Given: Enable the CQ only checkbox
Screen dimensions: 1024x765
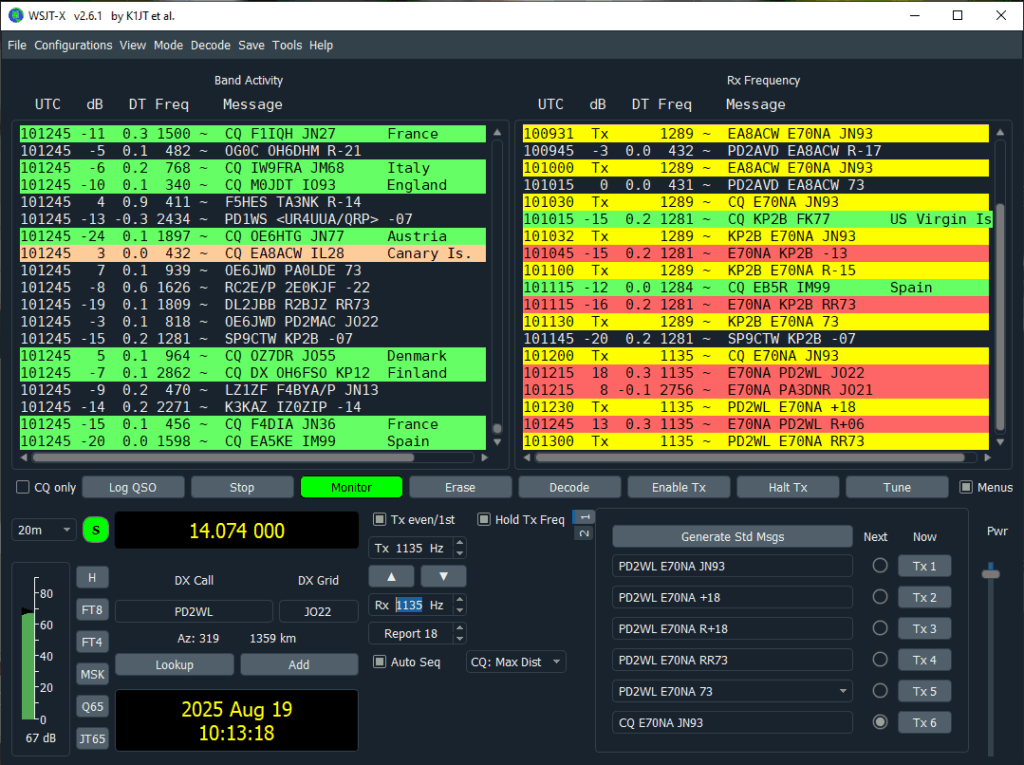Looking at the screenshot, I should (x=23, y=488).
